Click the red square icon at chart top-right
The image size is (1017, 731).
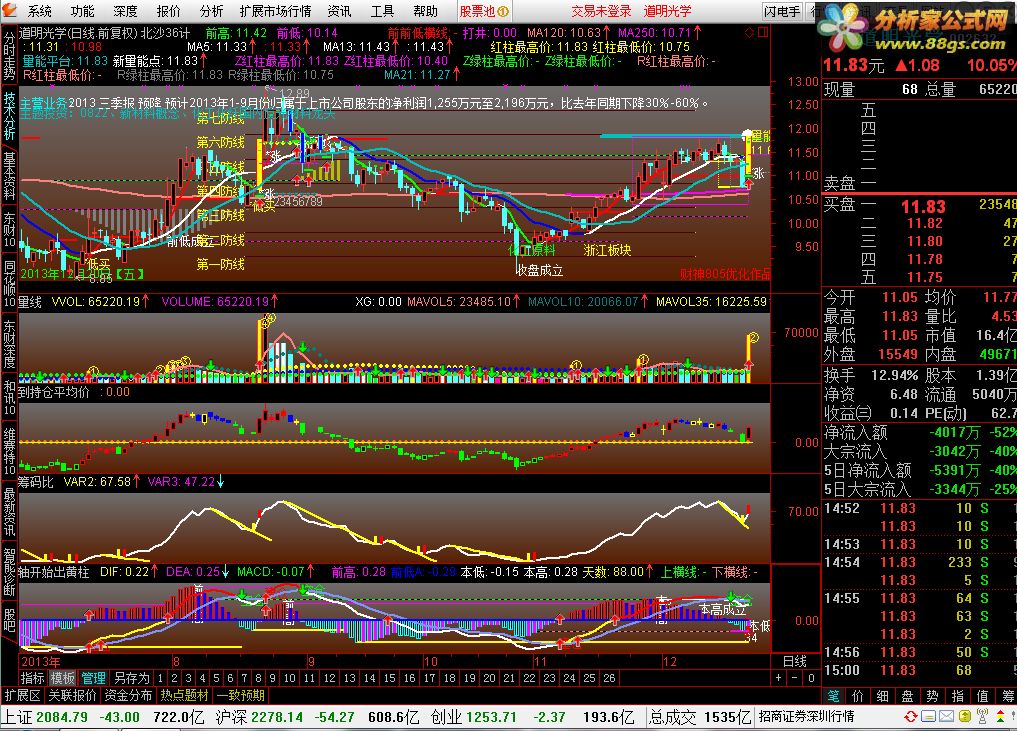763,32
